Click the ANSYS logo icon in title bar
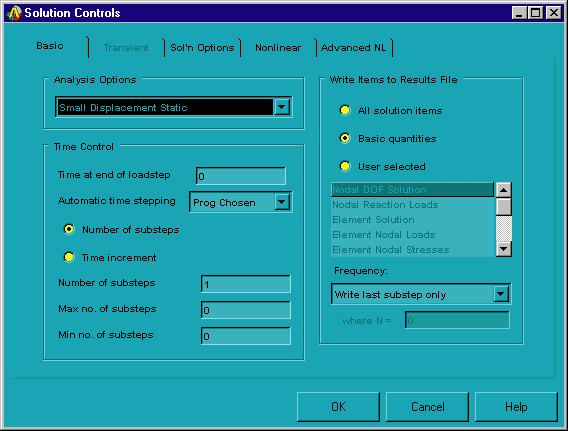 tap(14, 13)
